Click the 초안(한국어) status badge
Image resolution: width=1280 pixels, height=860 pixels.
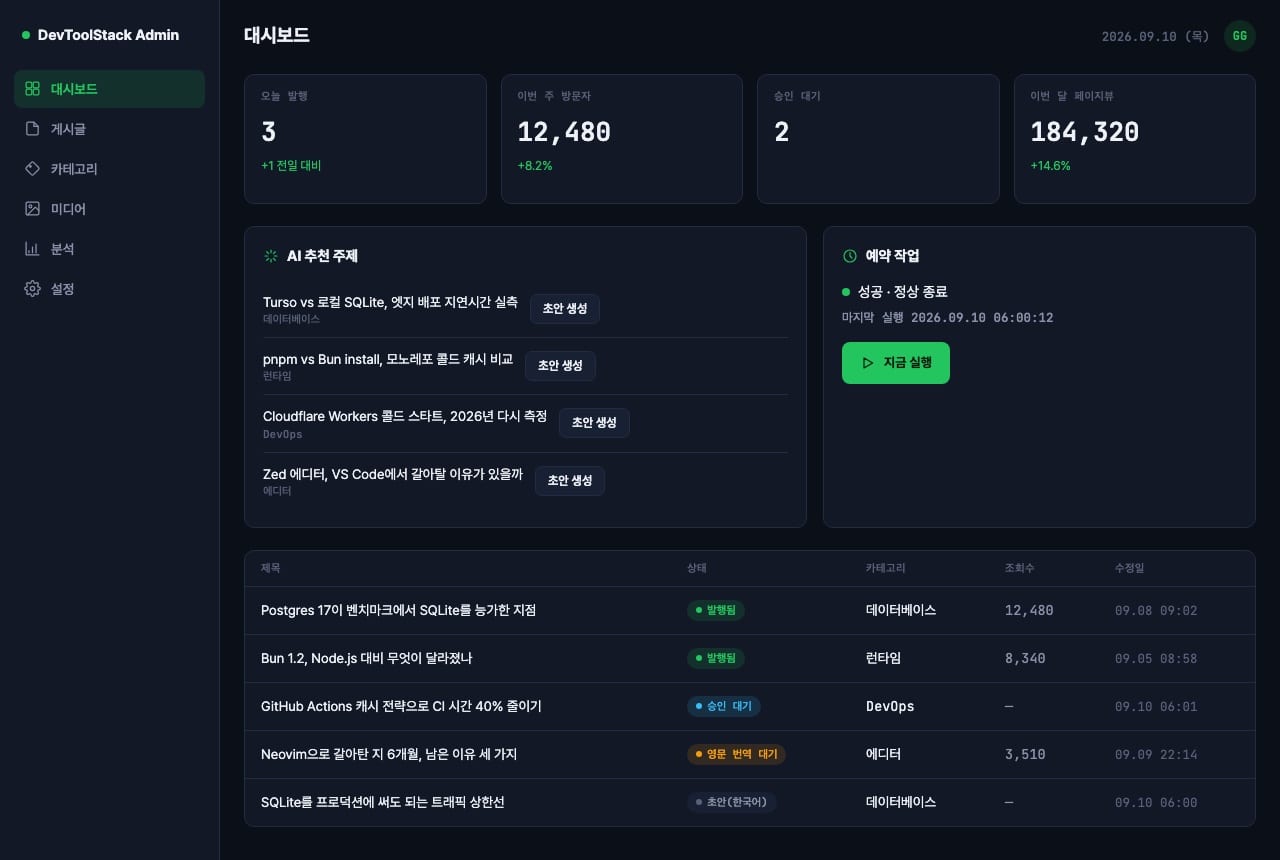(732, 802)
